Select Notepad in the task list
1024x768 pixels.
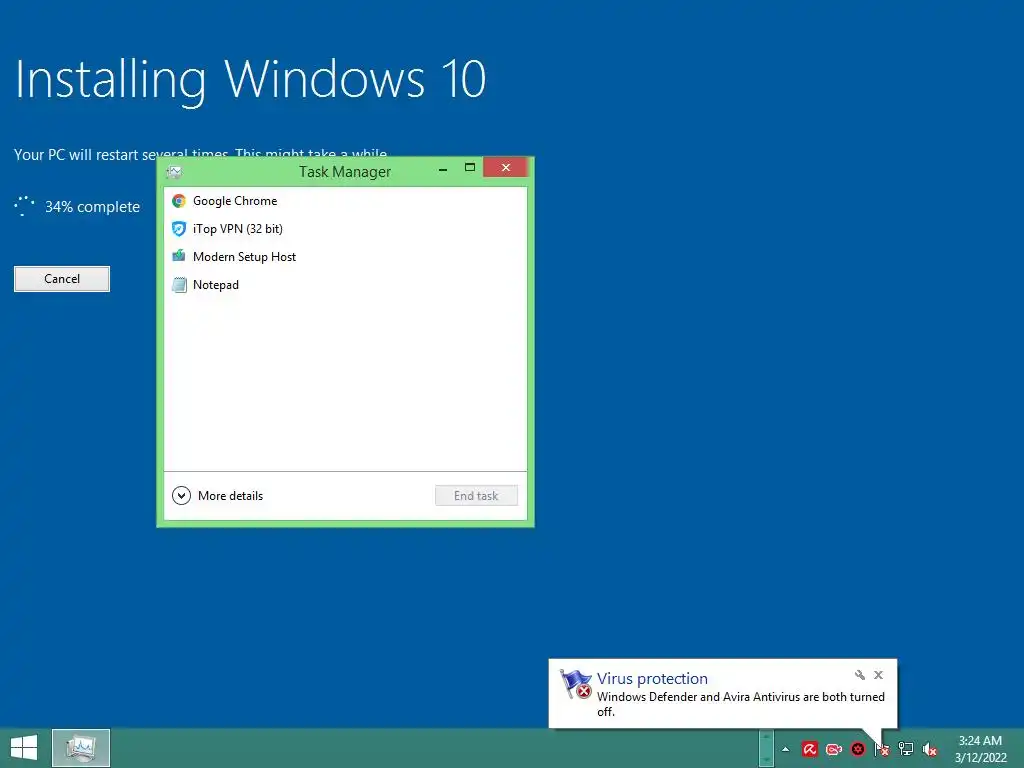pos(345,285)
